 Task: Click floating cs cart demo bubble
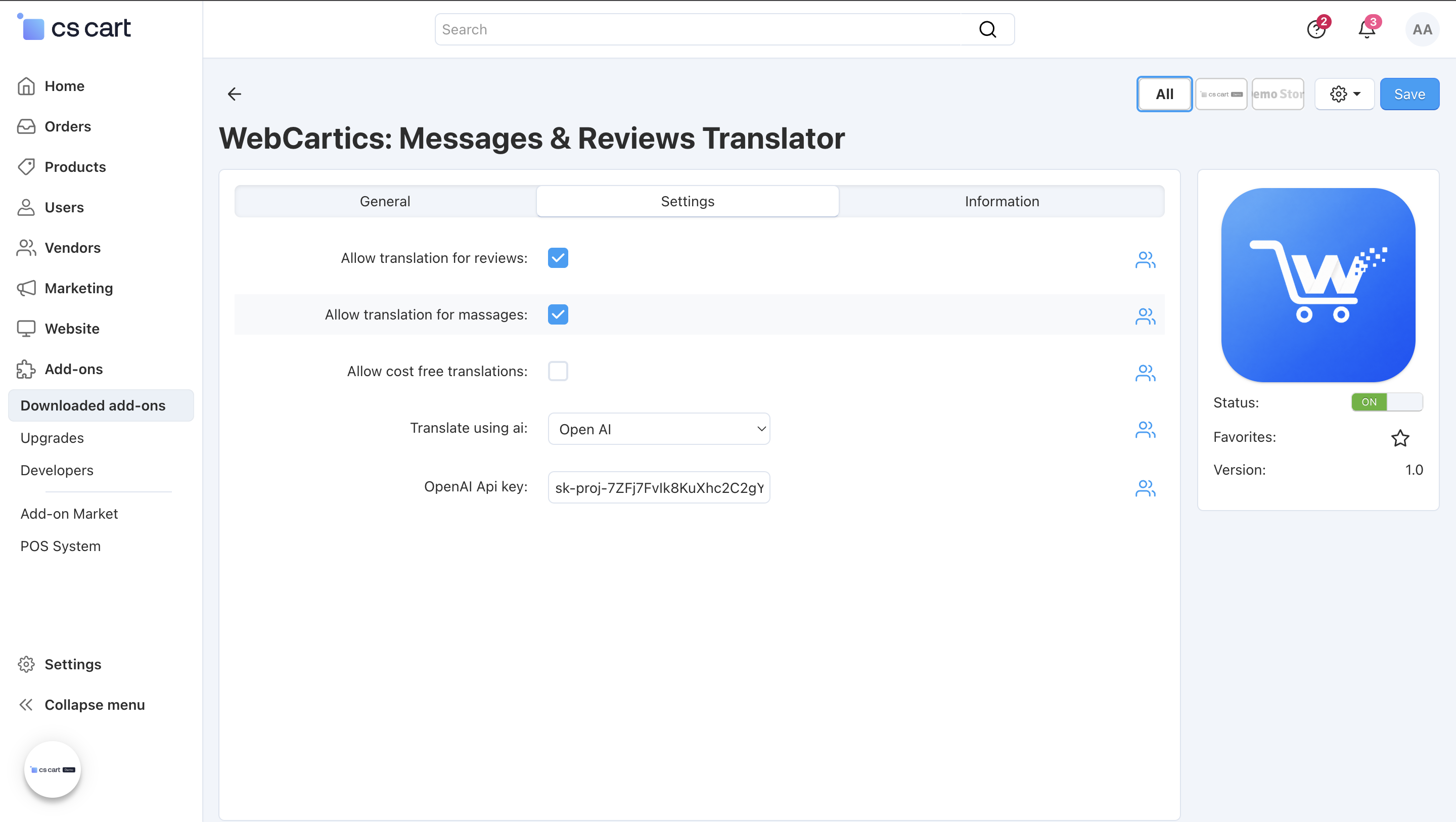(x=53, y=769)
